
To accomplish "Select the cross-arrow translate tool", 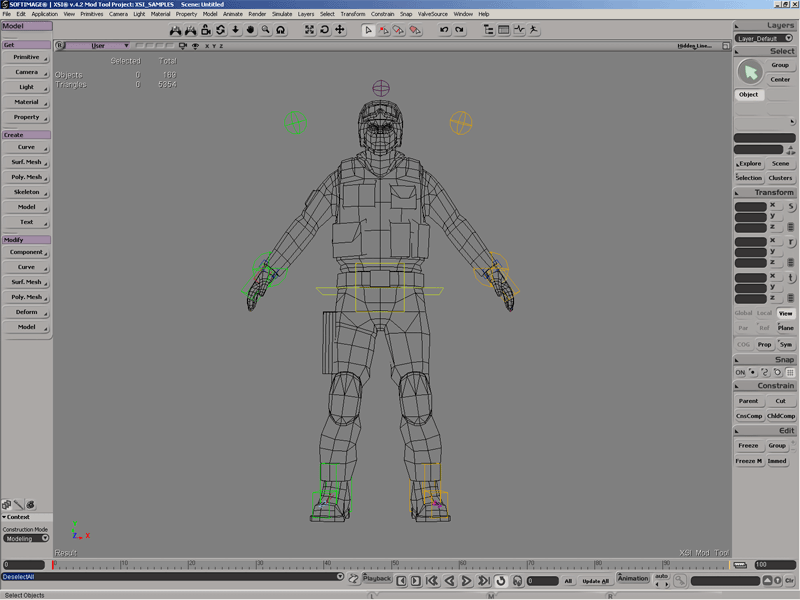I will 340,30.
